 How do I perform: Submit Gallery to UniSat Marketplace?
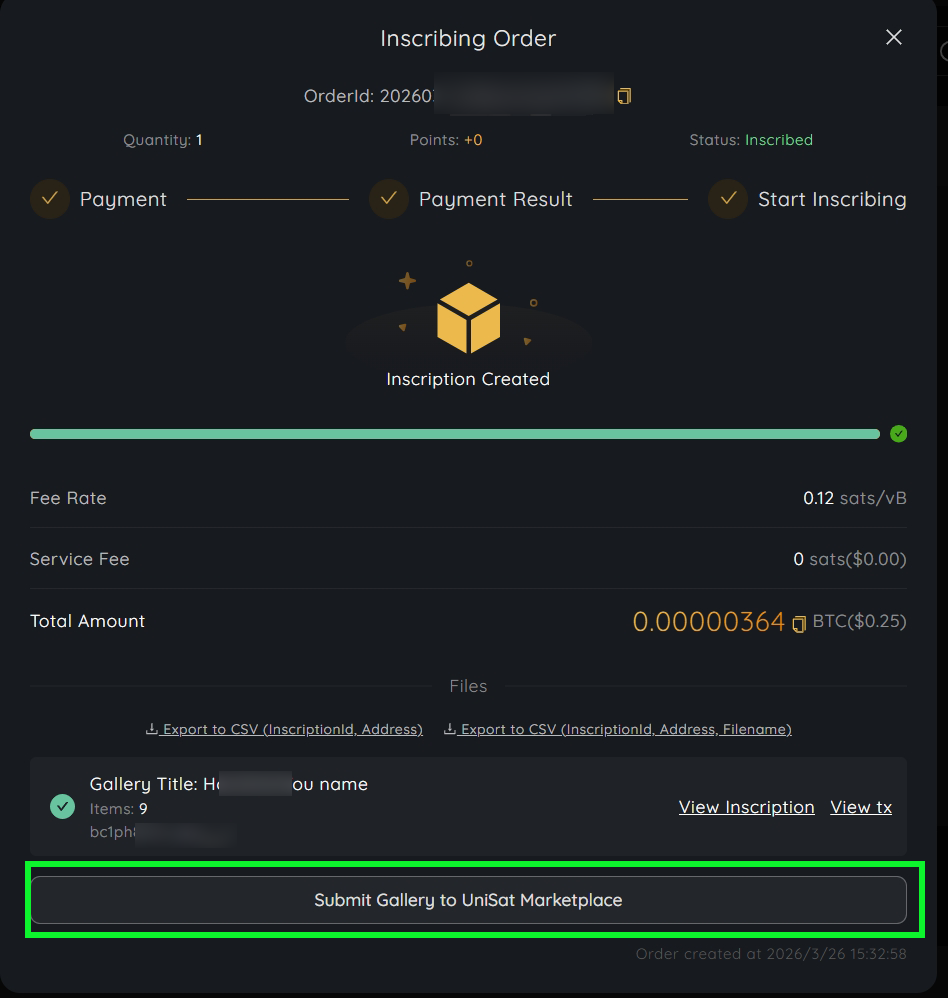pos(468,900)
